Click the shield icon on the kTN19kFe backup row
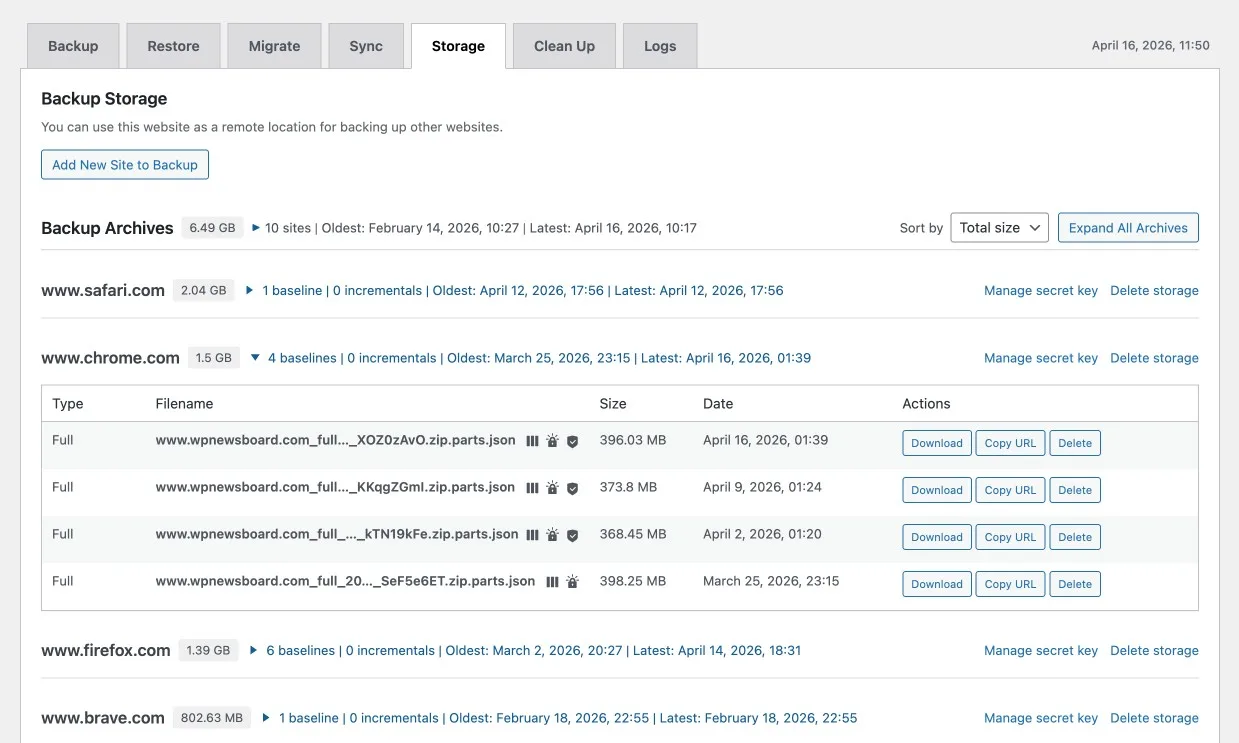The width and height of the screenshot is (1239, 743). (572, 535)
